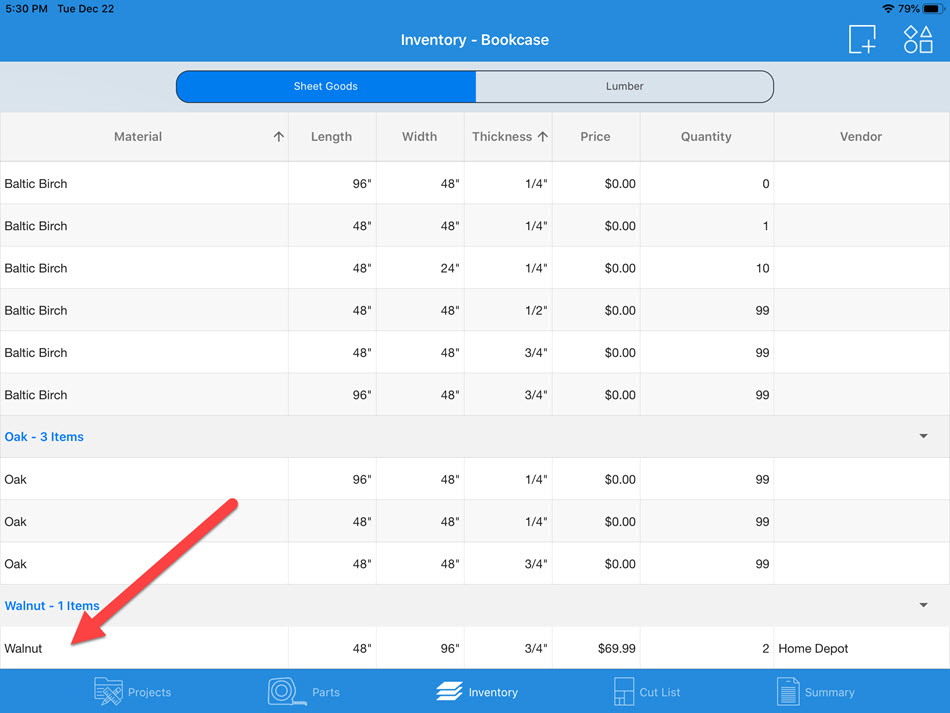950x713 pixels.
Task: Sort by the Quantity column header
Action: point(706,136)
